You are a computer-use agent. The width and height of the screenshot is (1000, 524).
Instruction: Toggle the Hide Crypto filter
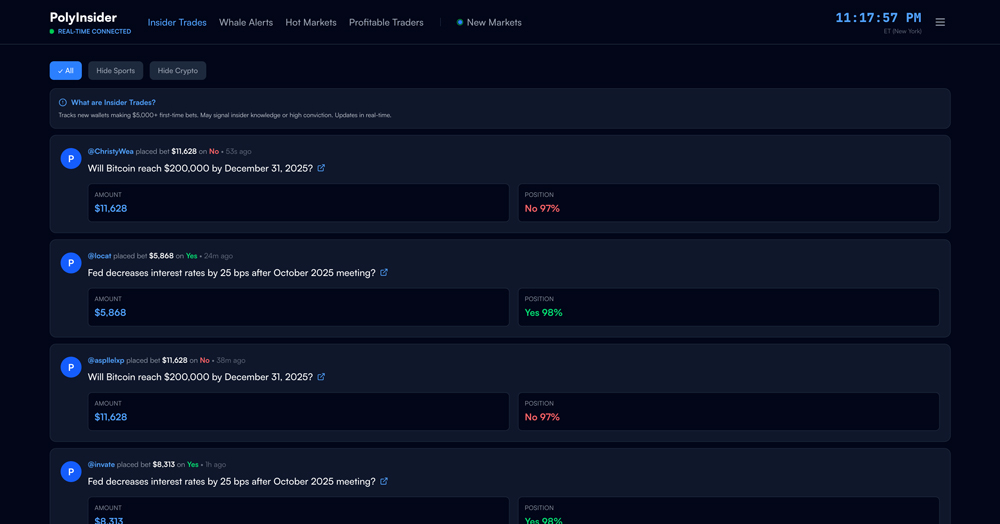click(x=178, y=71)
